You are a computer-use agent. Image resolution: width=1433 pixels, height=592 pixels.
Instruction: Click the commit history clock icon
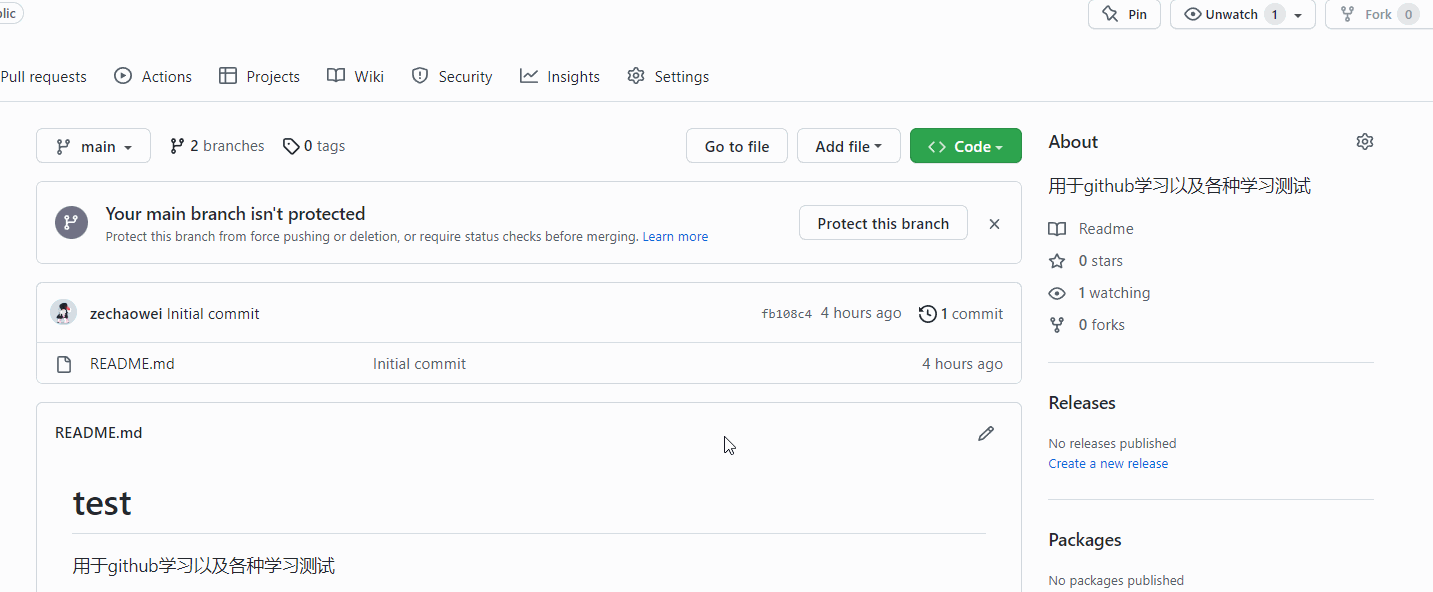[x=926, y=313]
